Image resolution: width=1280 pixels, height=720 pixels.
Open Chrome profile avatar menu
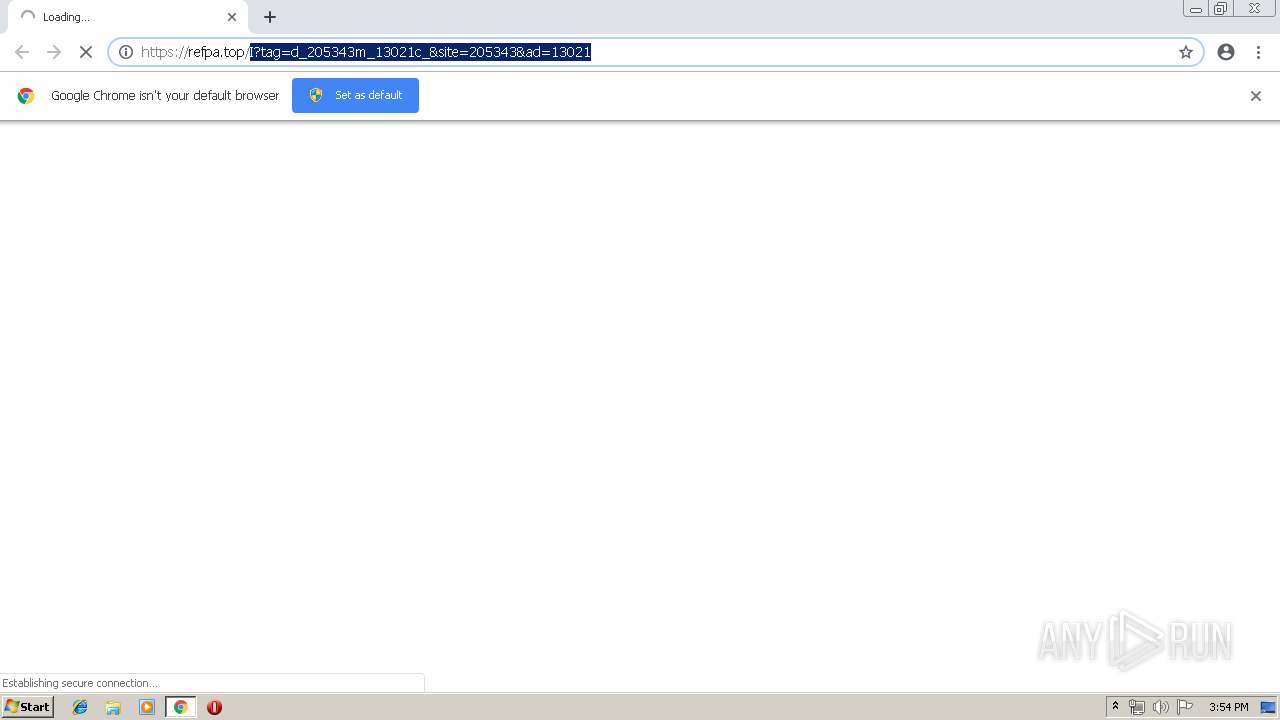click(1226, 52)
